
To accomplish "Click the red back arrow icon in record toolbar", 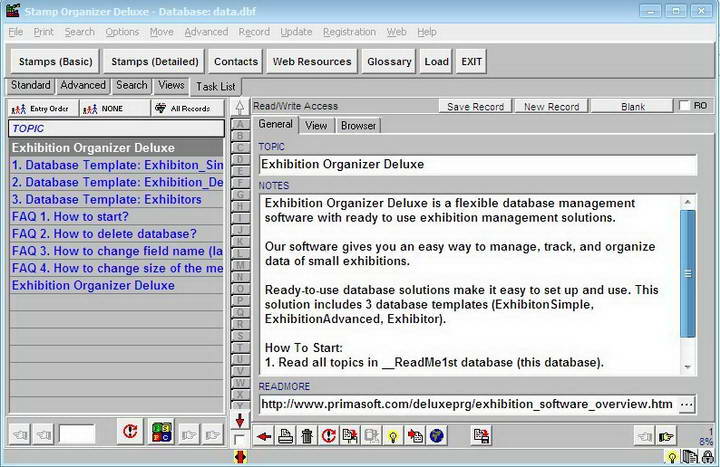I will tap(264, 436).
